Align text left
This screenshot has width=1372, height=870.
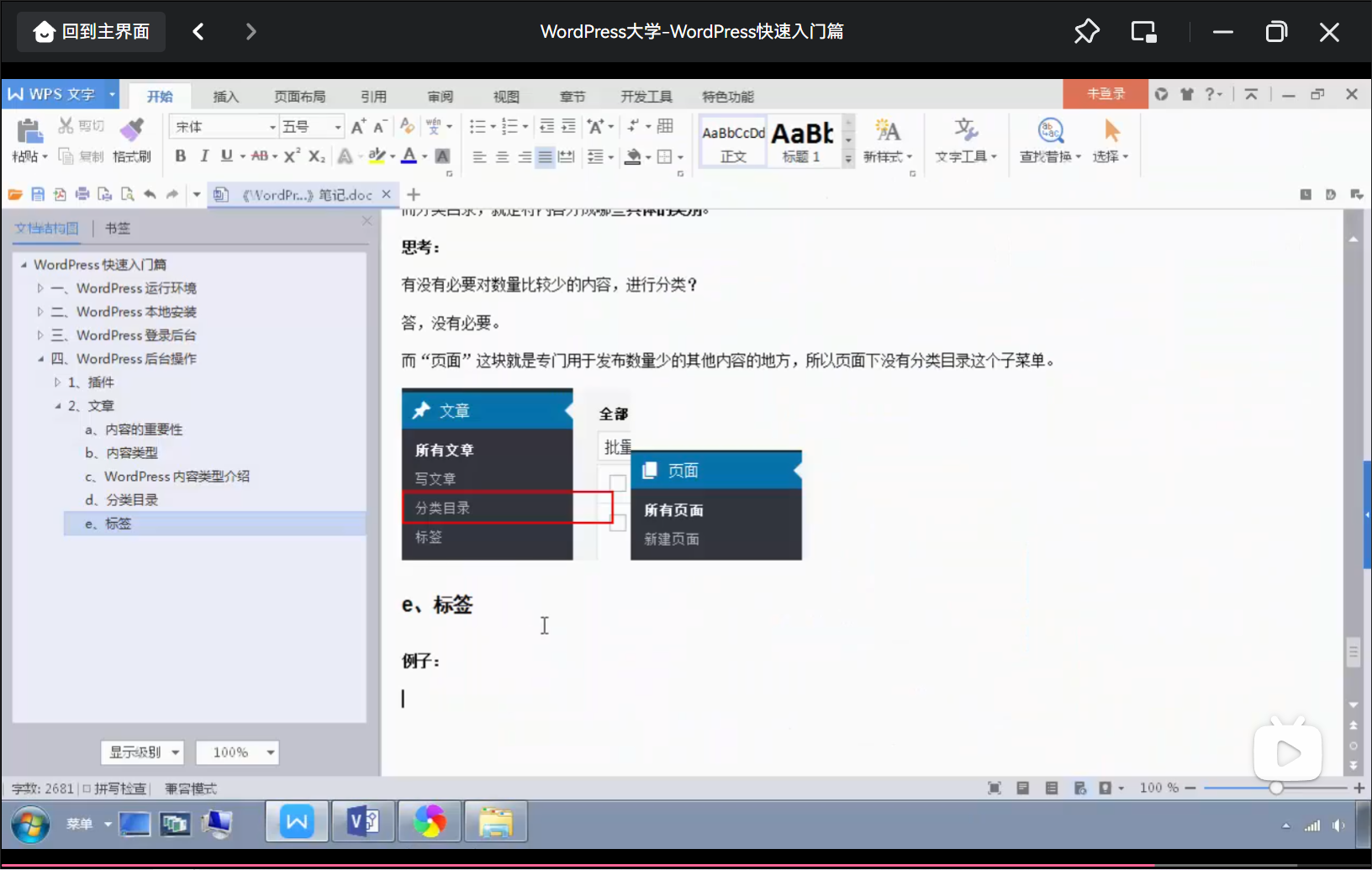tap(479, 156)
